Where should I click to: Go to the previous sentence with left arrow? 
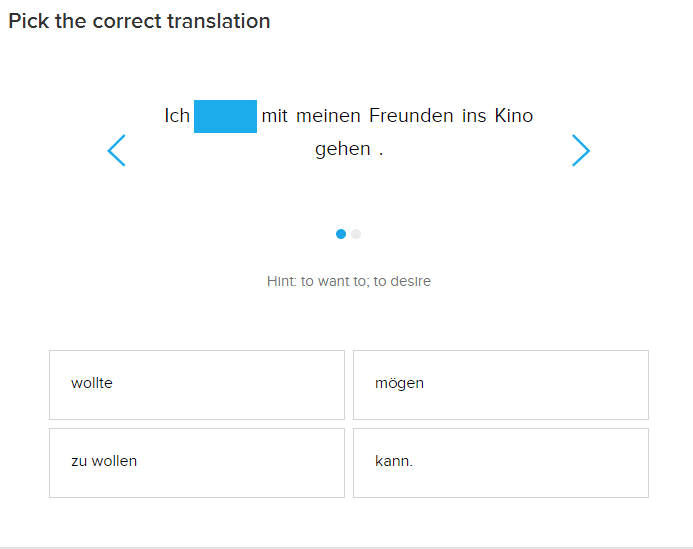(x=117, y=150)
